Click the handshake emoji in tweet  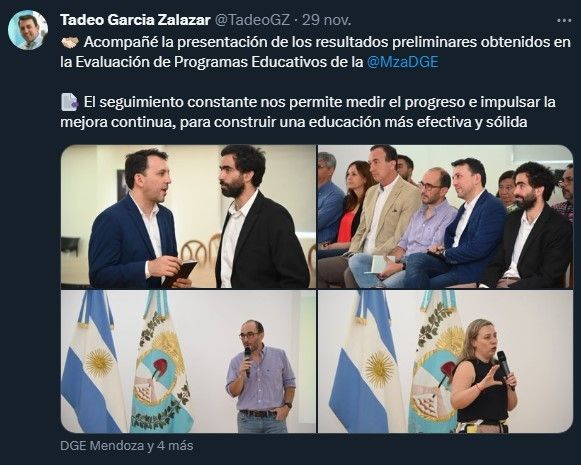coord(70,43)
